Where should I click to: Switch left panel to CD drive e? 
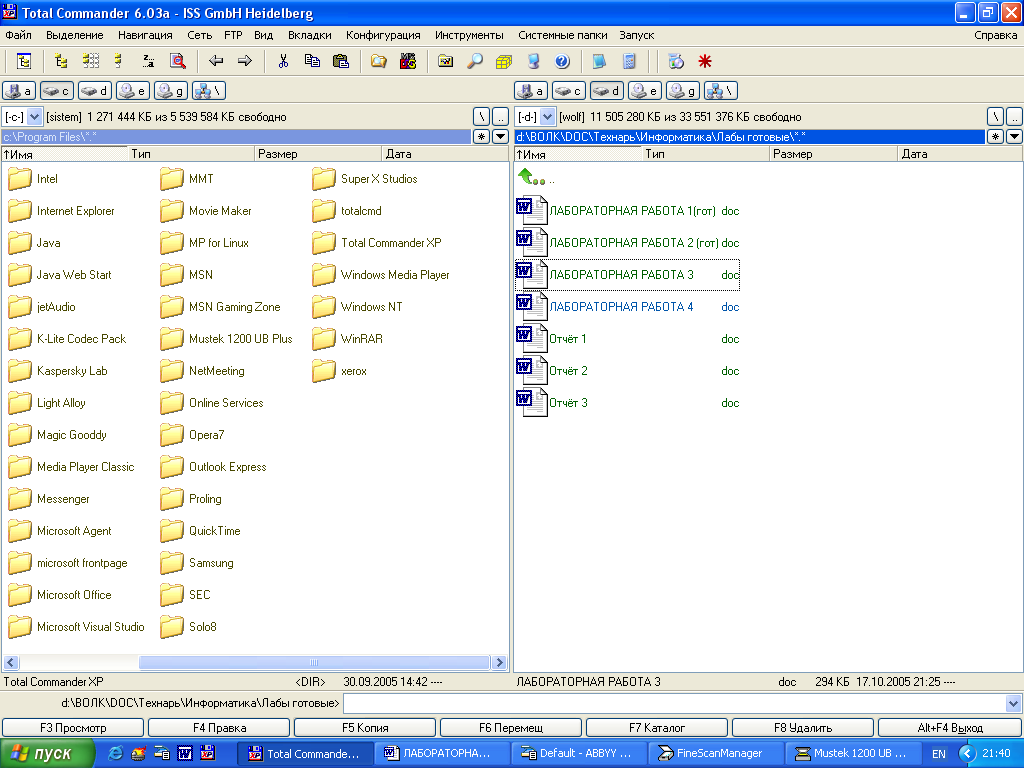(x=133, y=91)
